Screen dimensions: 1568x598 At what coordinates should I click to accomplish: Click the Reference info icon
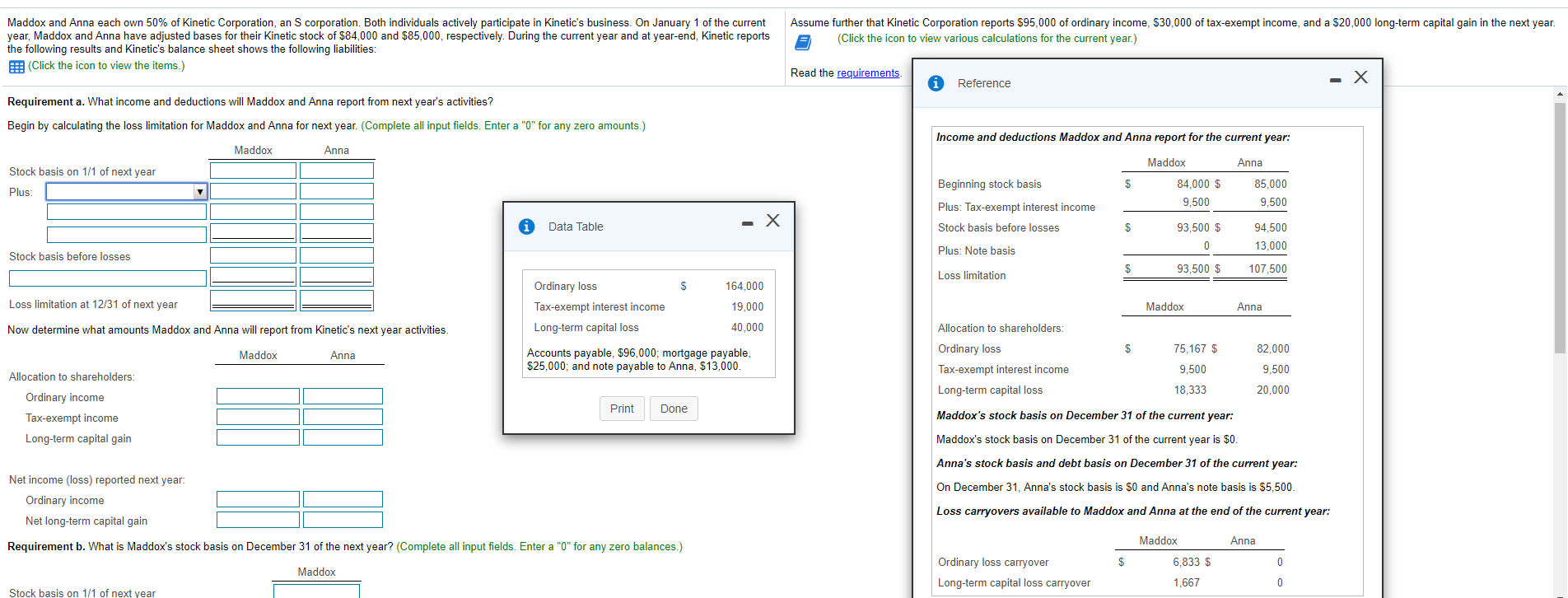tap(936, 83)
